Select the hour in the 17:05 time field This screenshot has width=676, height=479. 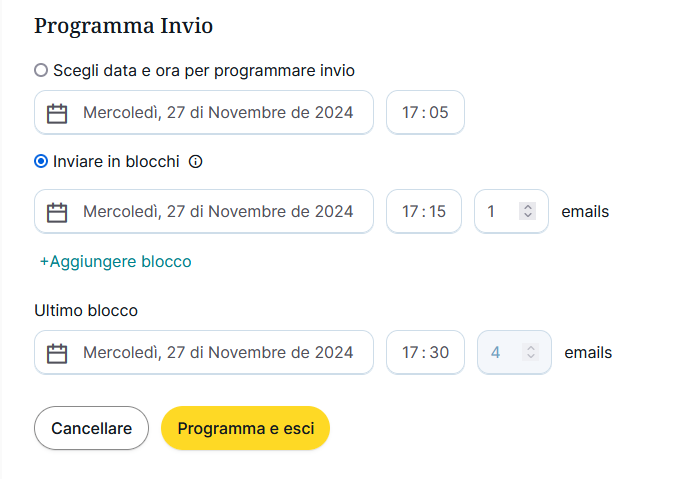click(x=410, y=113)
